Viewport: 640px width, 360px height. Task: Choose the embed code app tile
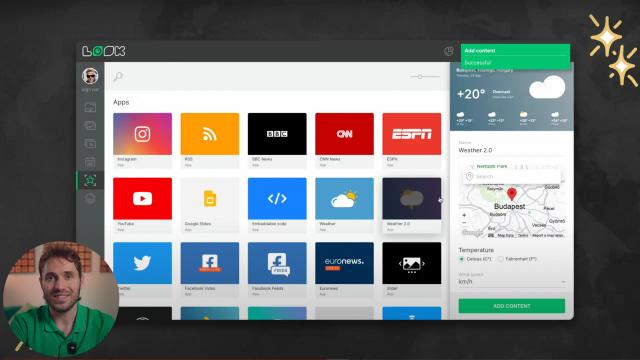(x=277, y=205)
